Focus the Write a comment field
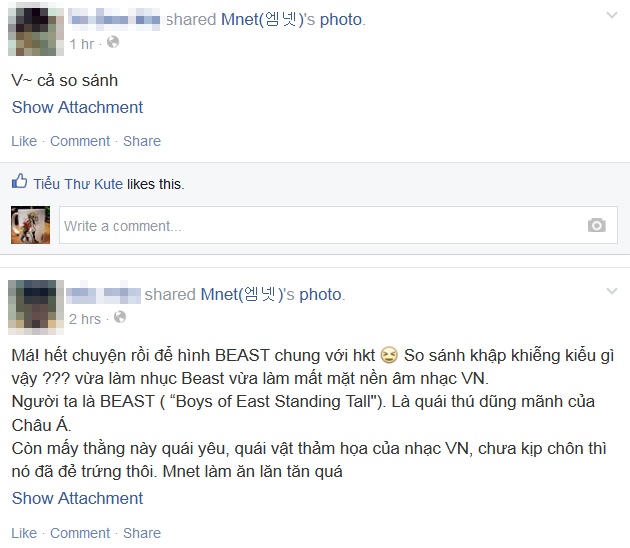 click(x=338, y=225)
